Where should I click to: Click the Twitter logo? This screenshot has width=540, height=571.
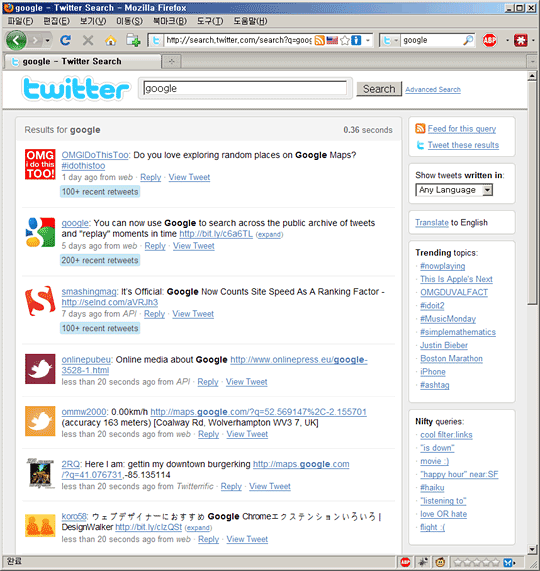pos(76,88)
